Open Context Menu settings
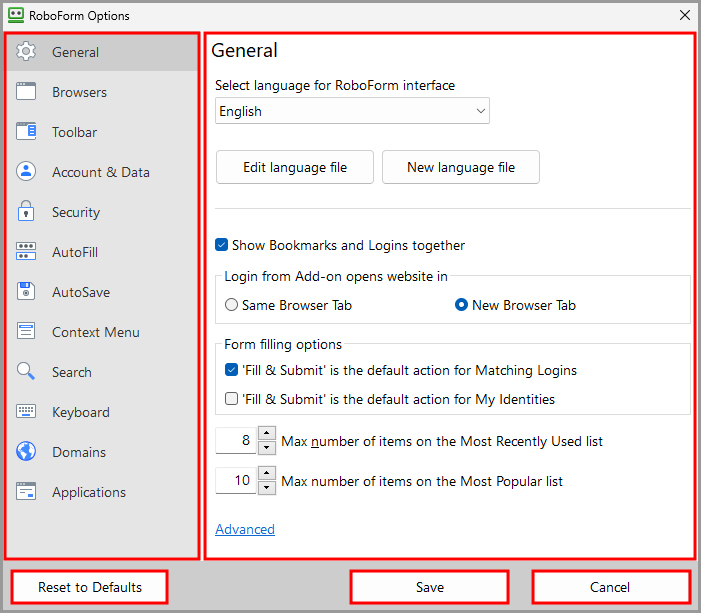The width and height of the screenshot is (701, 613). click(x=102, y=332)
